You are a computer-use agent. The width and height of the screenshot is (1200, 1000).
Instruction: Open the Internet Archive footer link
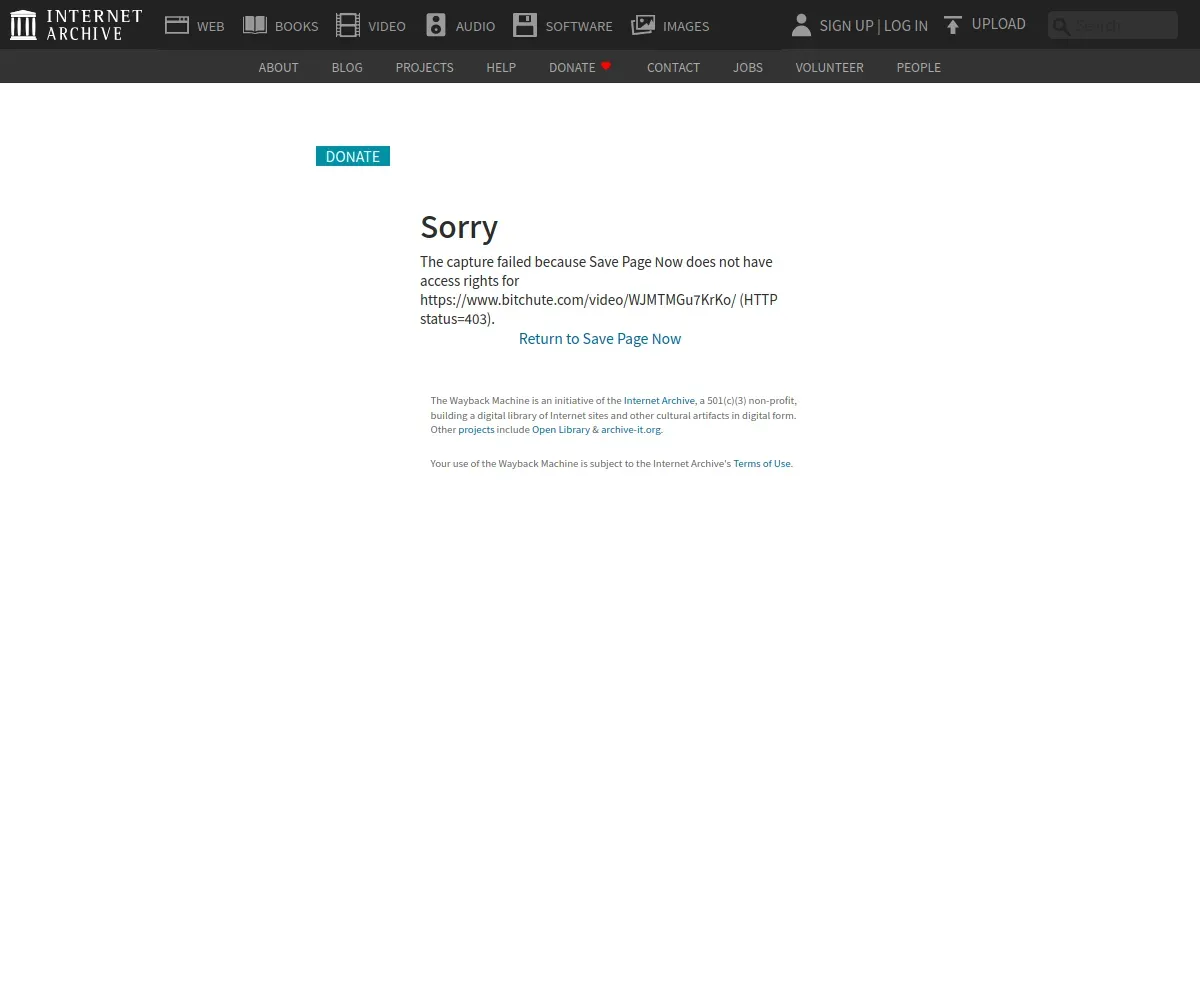click(x=659, y=400)
